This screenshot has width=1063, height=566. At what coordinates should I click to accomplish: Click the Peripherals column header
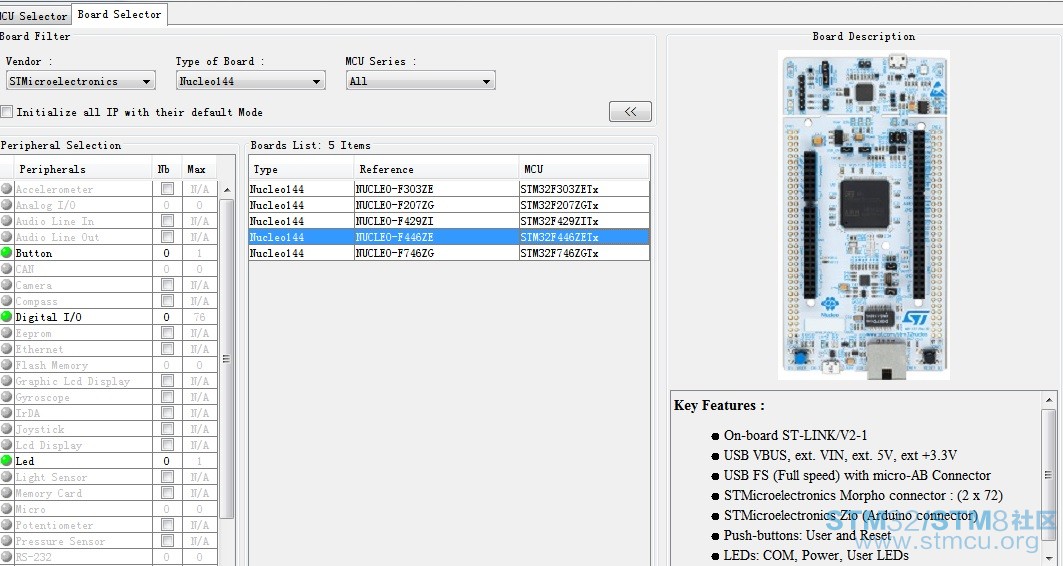pyautogui.click(x=83, y=169)
